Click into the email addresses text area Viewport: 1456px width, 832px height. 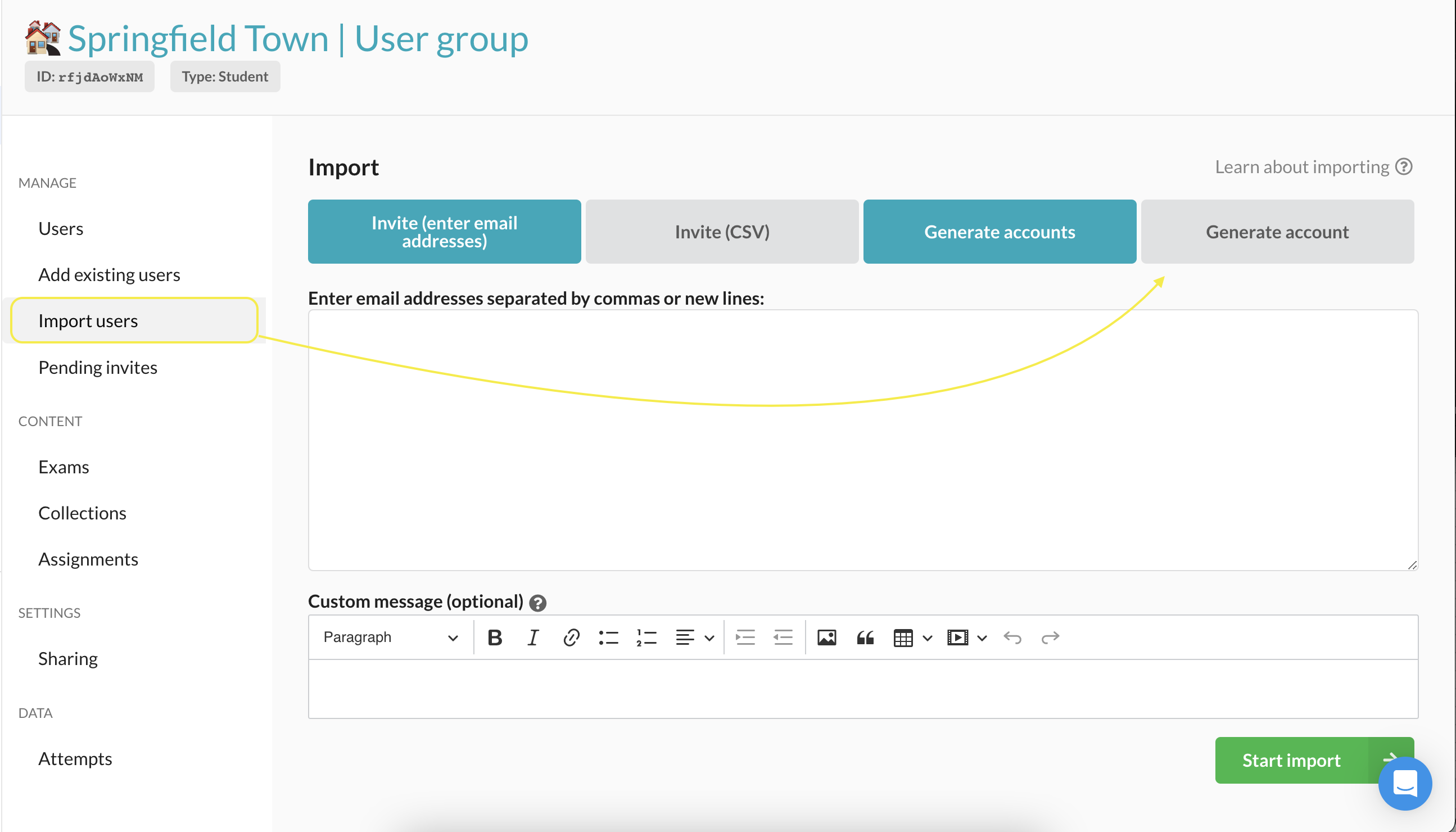pos(862,440)
